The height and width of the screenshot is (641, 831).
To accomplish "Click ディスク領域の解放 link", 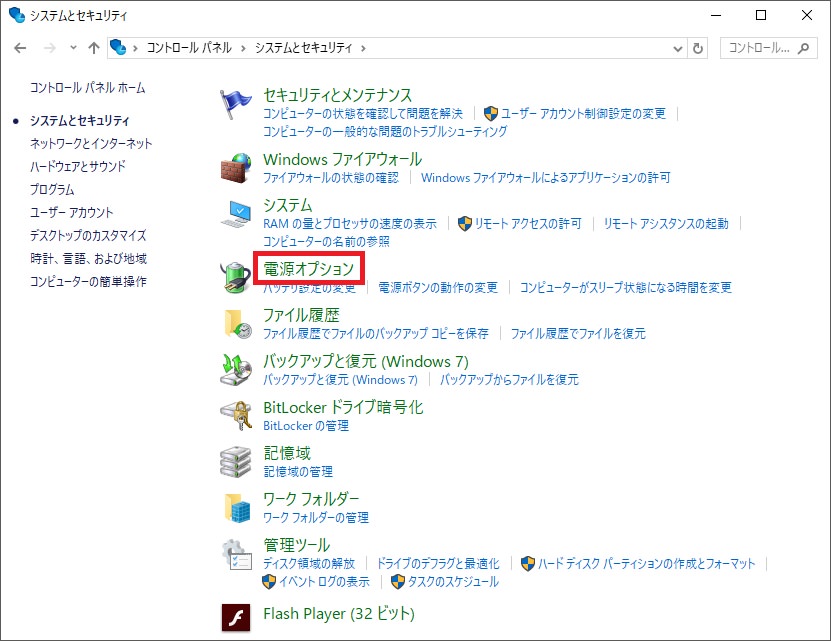I will point(309,564).
